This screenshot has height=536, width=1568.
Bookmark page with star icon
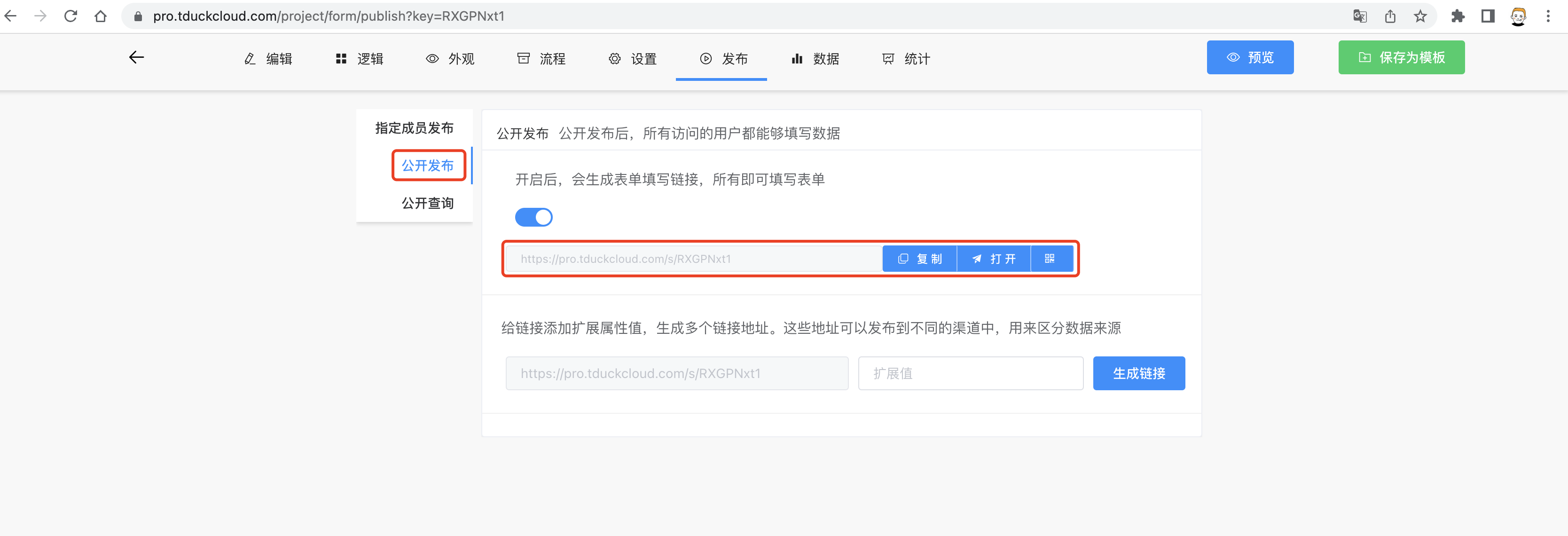pyautogui.click(x=1420, y=16)
